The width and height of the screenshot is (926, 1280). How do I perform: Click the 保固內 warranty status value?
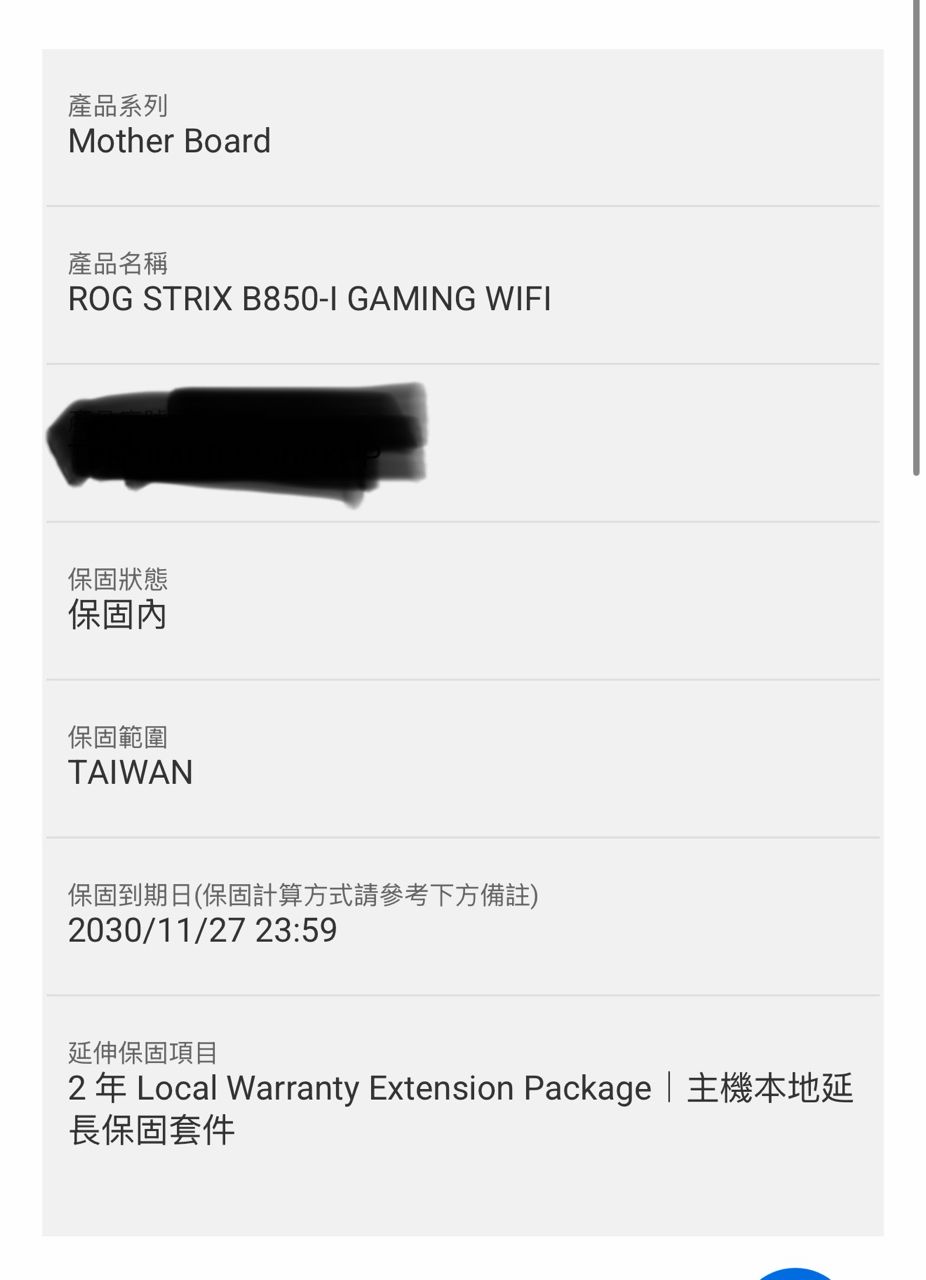click(x=117, y=614)
